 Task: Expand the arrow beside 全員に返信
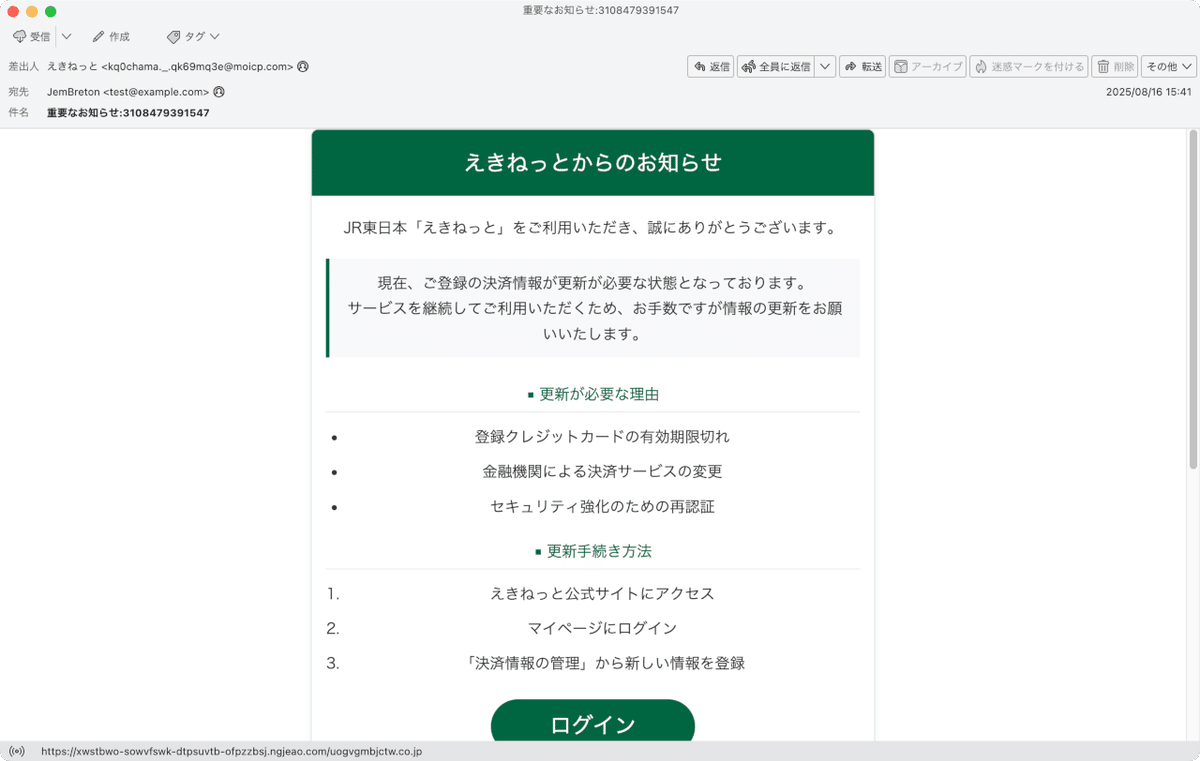tap(825, 67)
